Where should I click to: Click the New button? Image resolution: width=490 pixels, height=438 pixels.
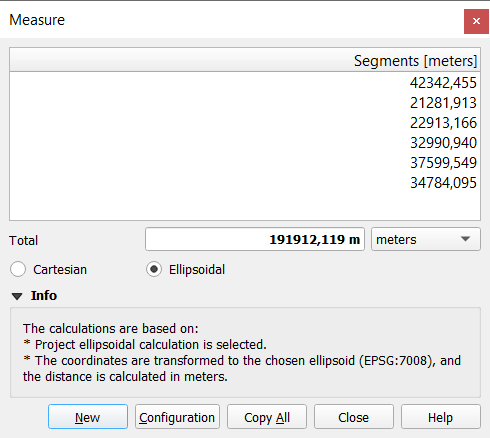pyautogui.click(x=88, y=417)
